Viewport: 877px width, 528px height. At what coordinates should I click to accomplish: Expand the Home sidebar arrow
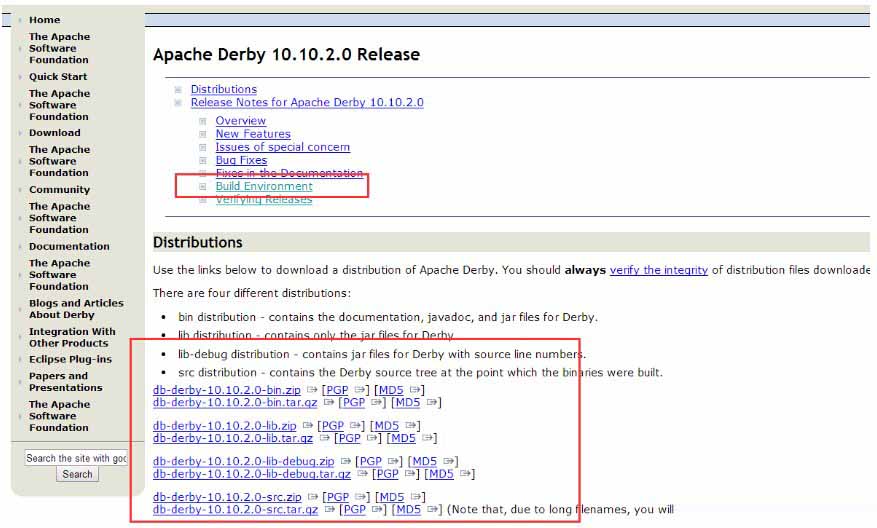coord(20,20)
